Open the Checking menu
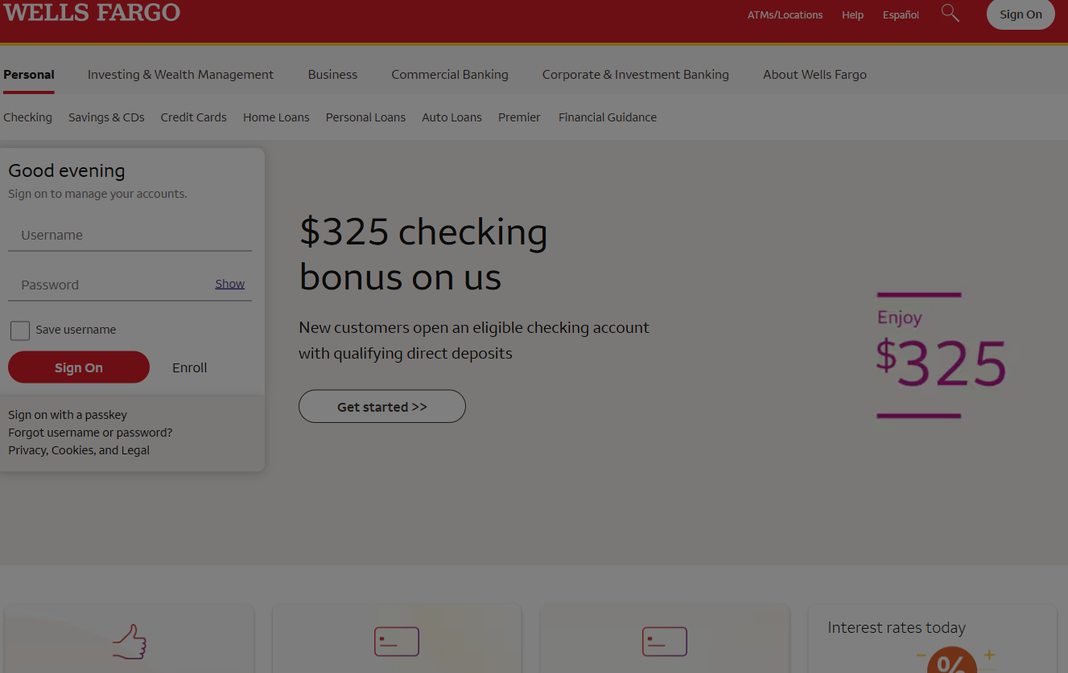Image resolution: width=1068 pixels, height=673 pixels. pos(27,117)
